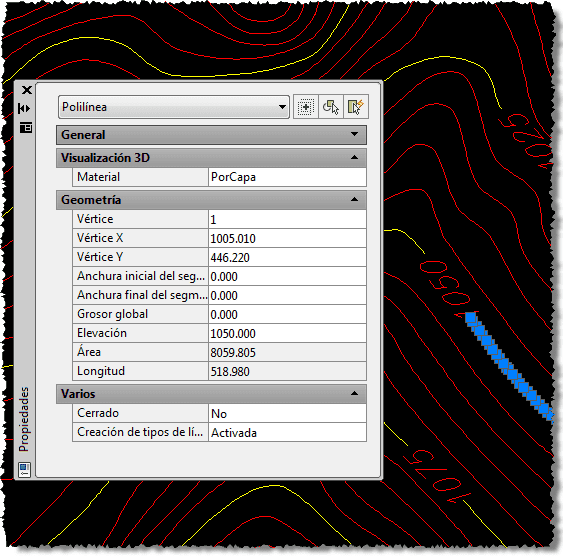Edit the Vértice X value
Screen dimensions: 563x556
[287, 238]
